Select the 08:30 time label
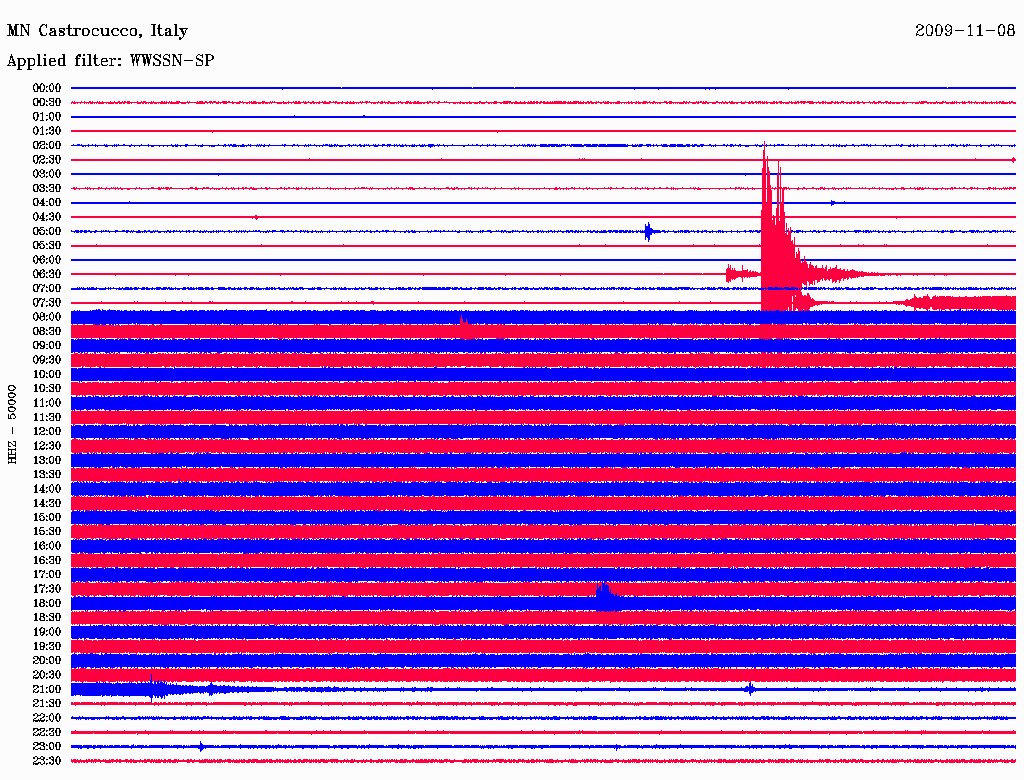 click(47, 331)
